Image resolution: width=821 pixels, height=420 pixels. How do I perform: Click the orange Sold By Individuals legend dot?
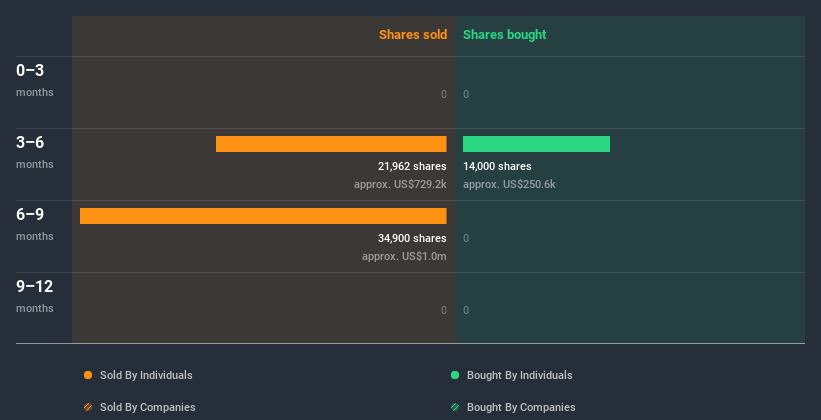click(x=88, y=375)
